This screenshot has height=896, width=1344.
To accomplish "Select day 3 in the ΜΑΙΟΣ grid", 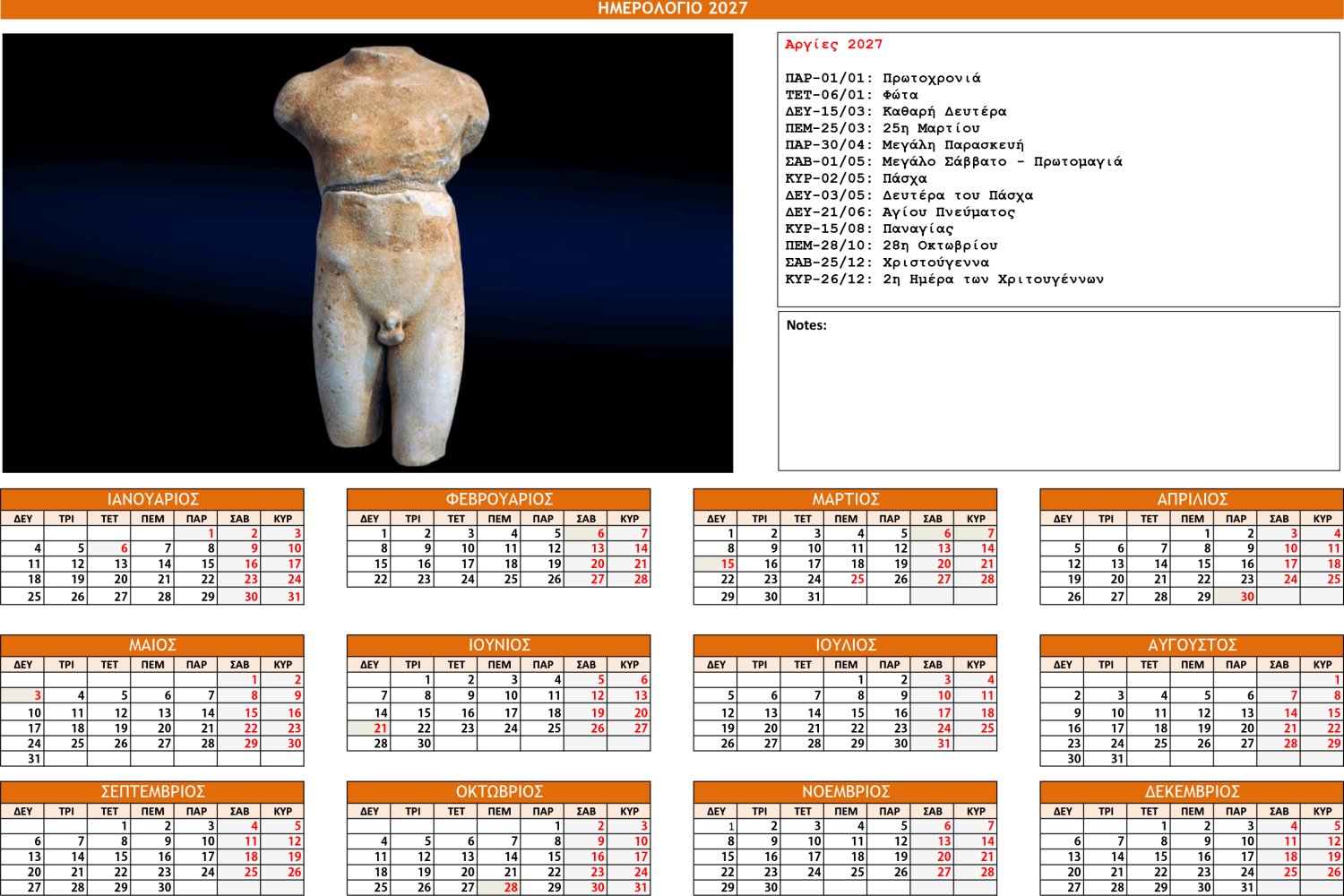I will tap(23, 695).
